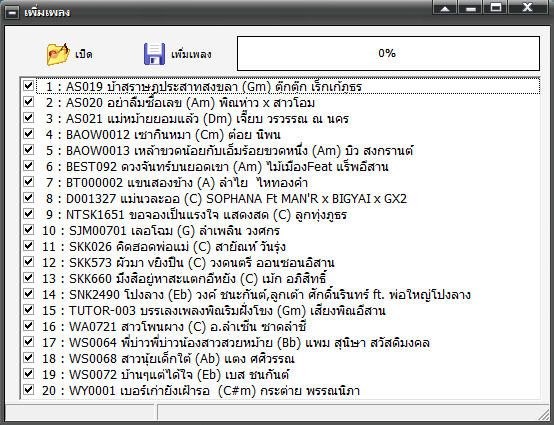Select row text WS0068 (Ab)
This screenshot has height=425, width=554.
[x=168, y=359]
